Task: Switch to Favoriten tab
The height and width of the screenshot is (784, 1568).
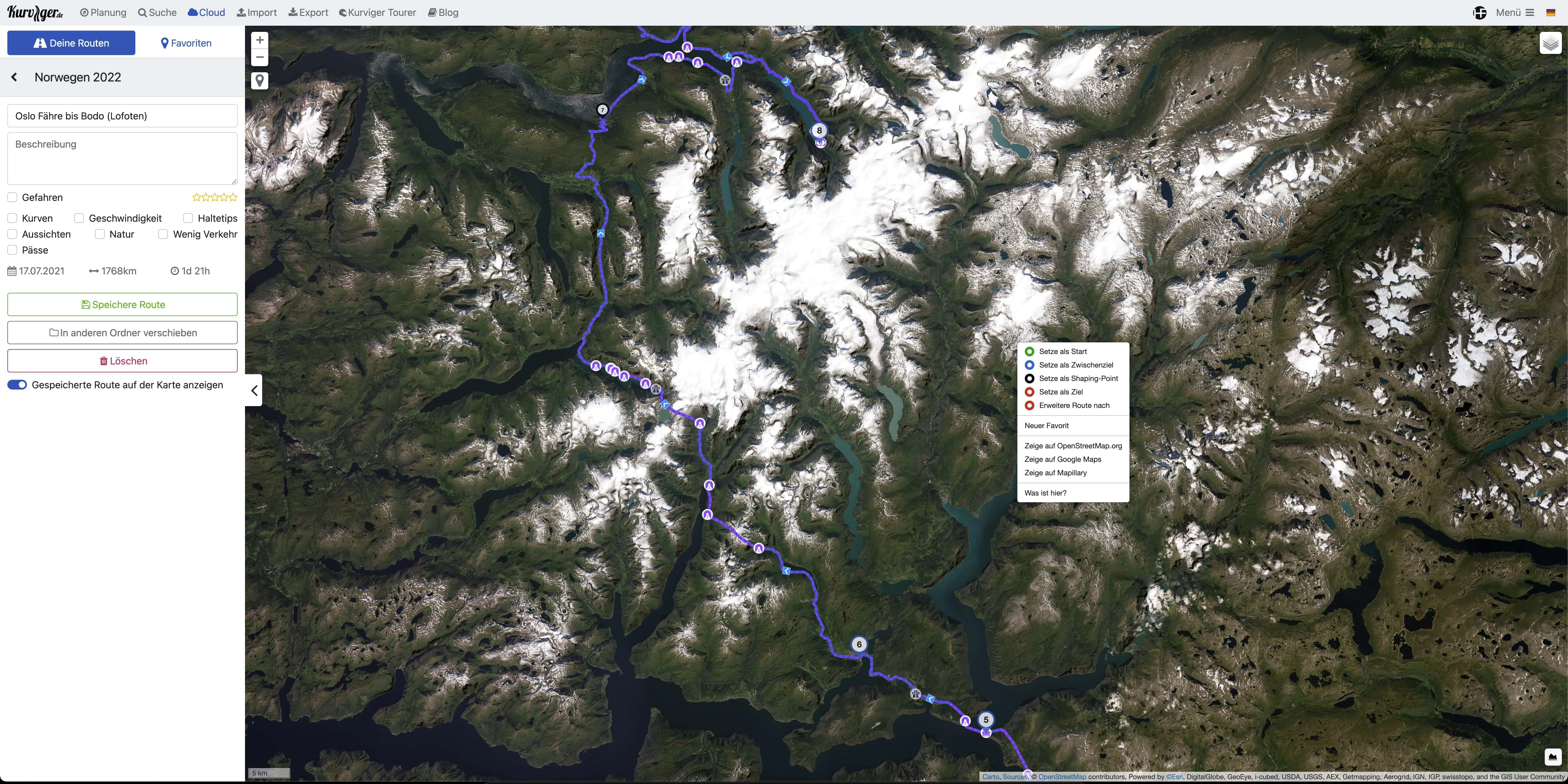Action: [x=186, y=43]
